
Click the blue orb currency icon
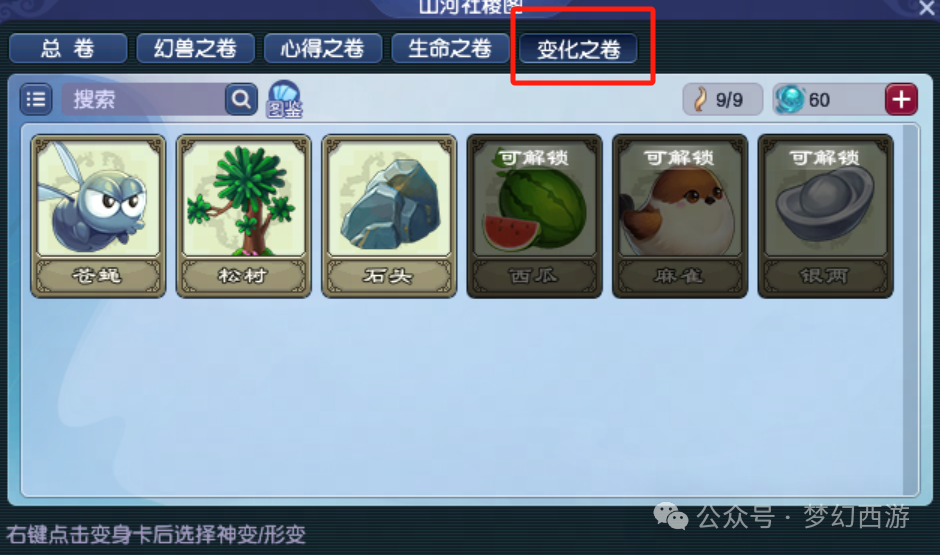click(x=790, y=99)
